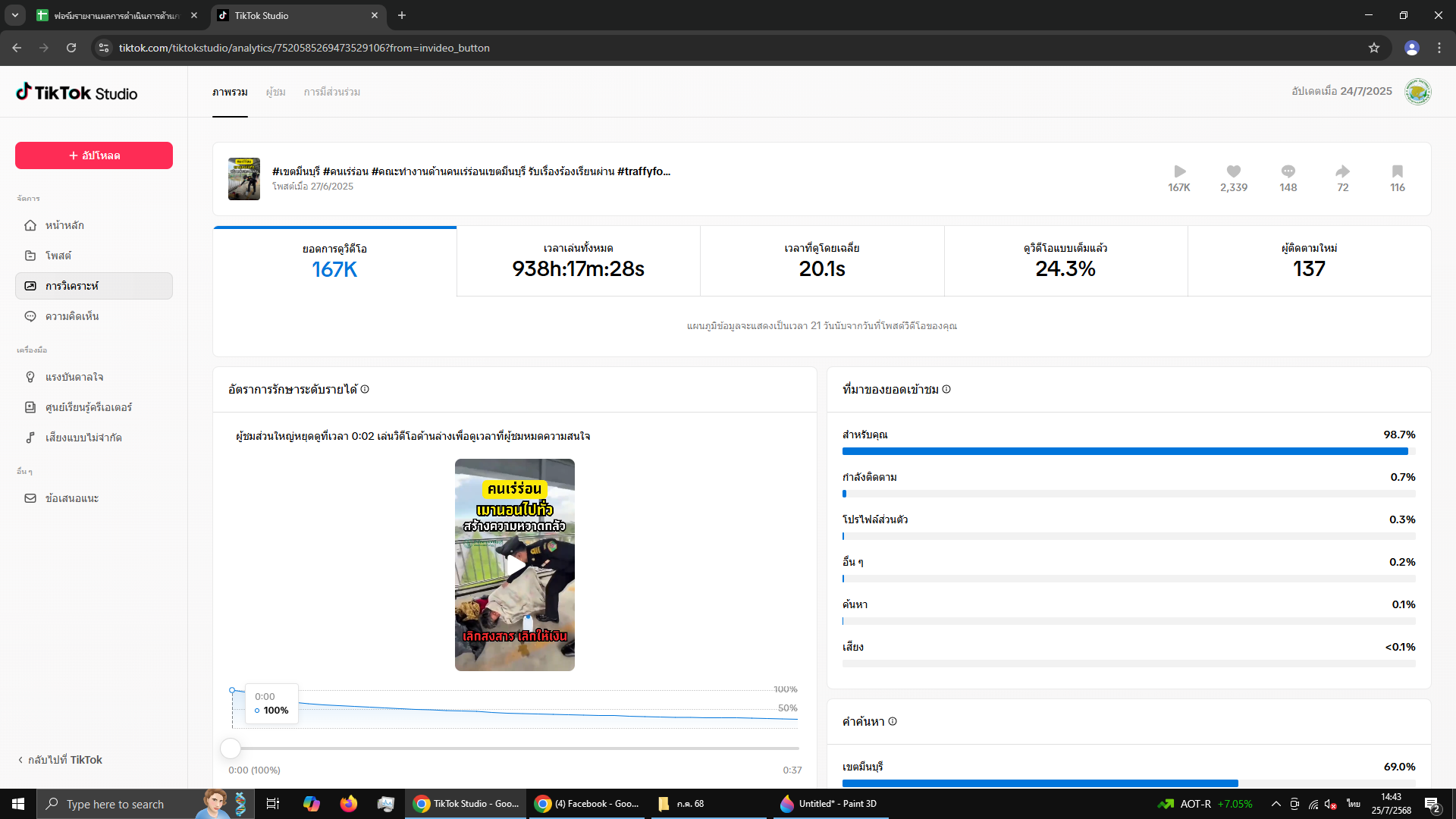The width and height of the screenshot is (1456, 819).
Task: Click the retention playback slider track
Action: [x=515, y=748]
